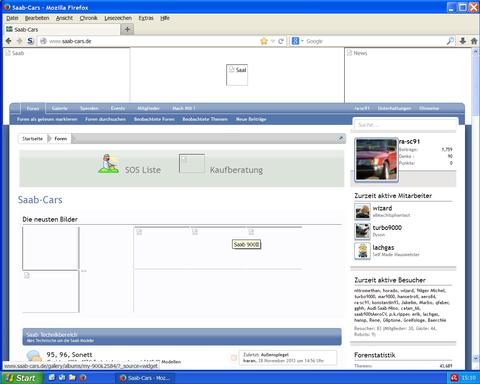Open the downloads arrow icon
Screen dimensions: 480x384
tap(463, 41)
